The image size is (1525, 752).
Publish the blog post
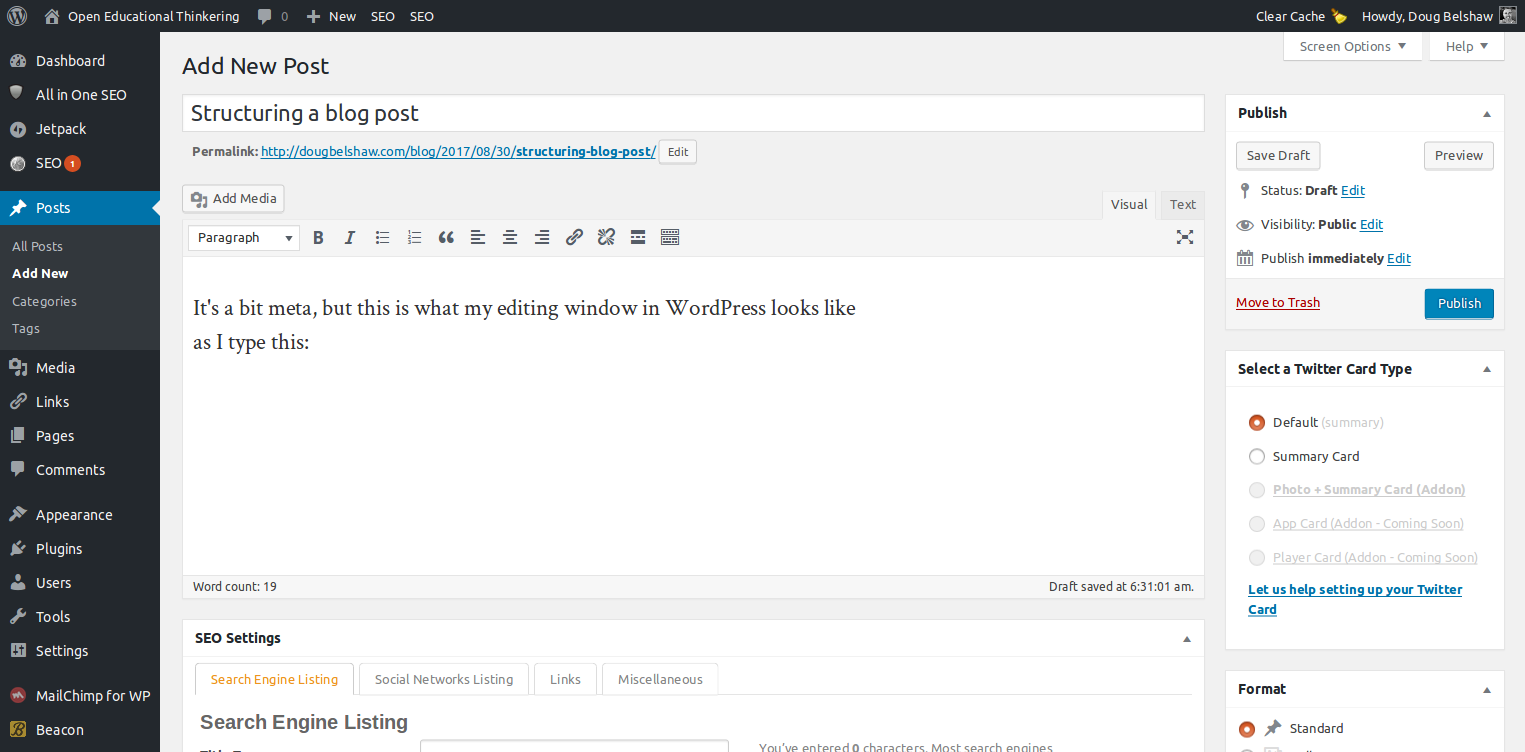tap(1459, 303)
